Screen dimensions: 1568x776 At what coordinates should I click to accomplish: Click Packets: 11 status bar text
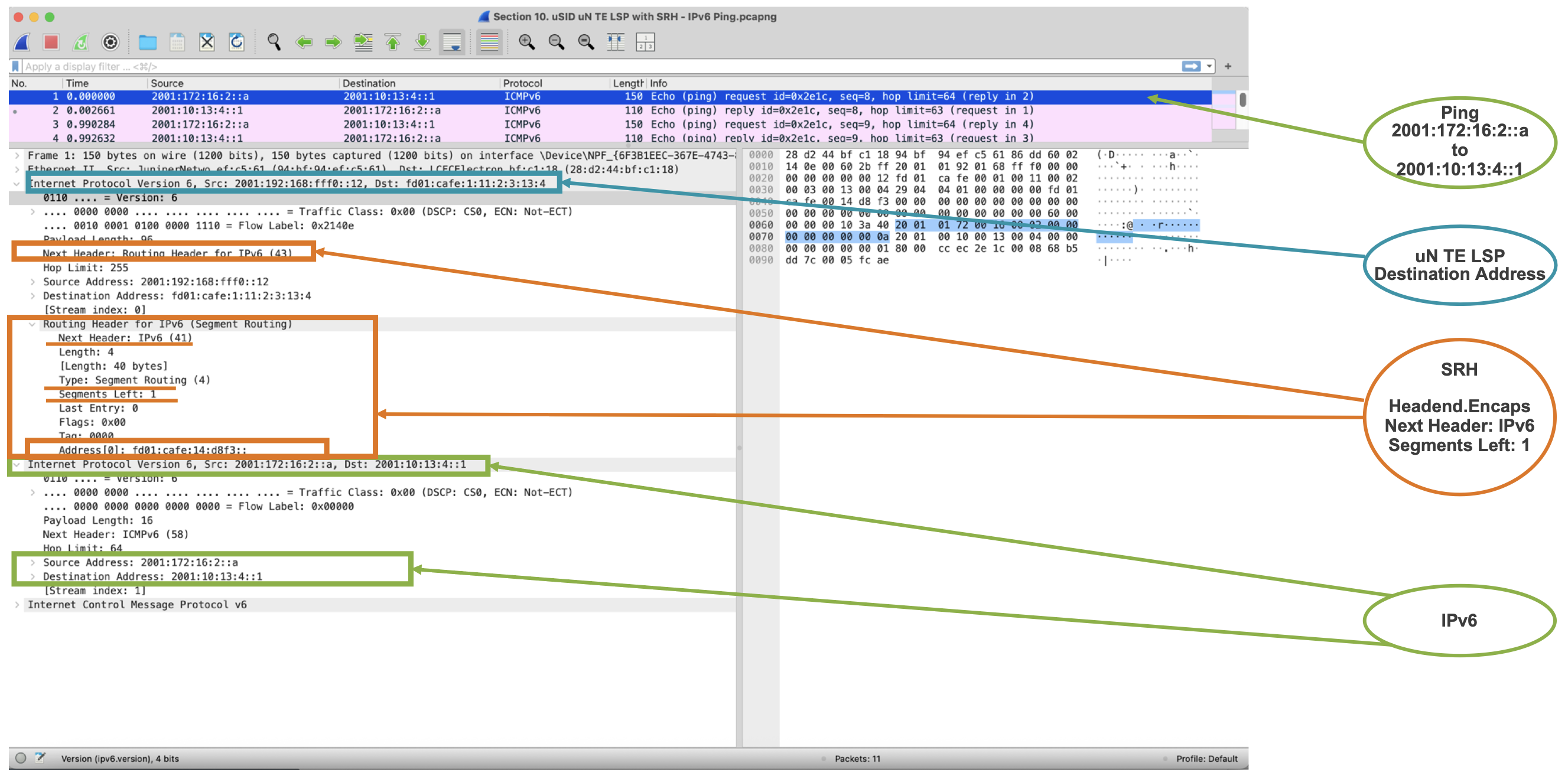coord(857,759)
